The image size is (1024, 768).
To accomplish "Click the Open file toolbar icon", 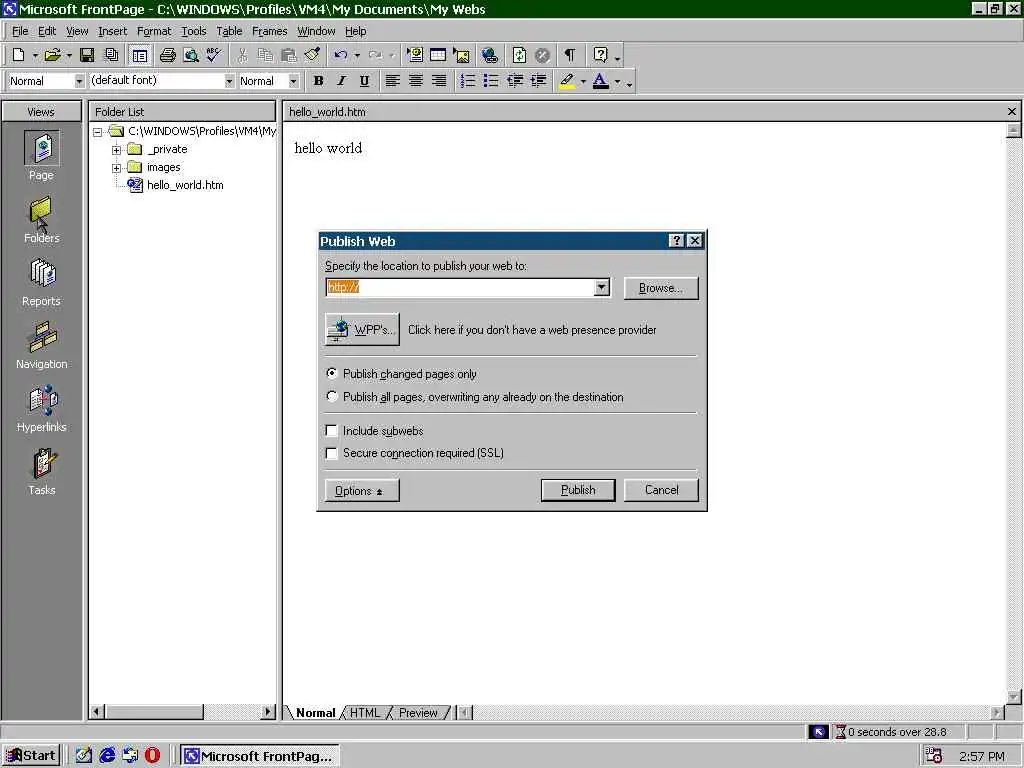I will tap(52, 56).
